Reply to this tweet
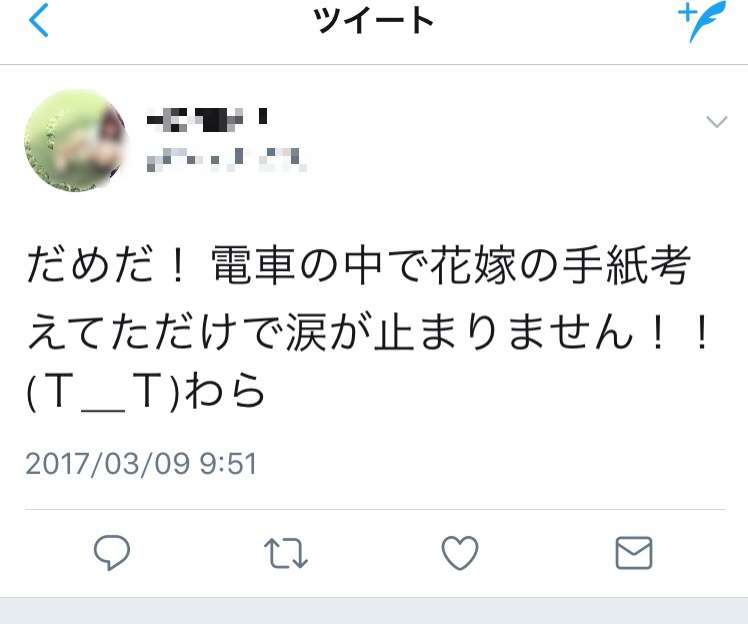The height and width of the screenshot is (624, 748). [112, 552]
